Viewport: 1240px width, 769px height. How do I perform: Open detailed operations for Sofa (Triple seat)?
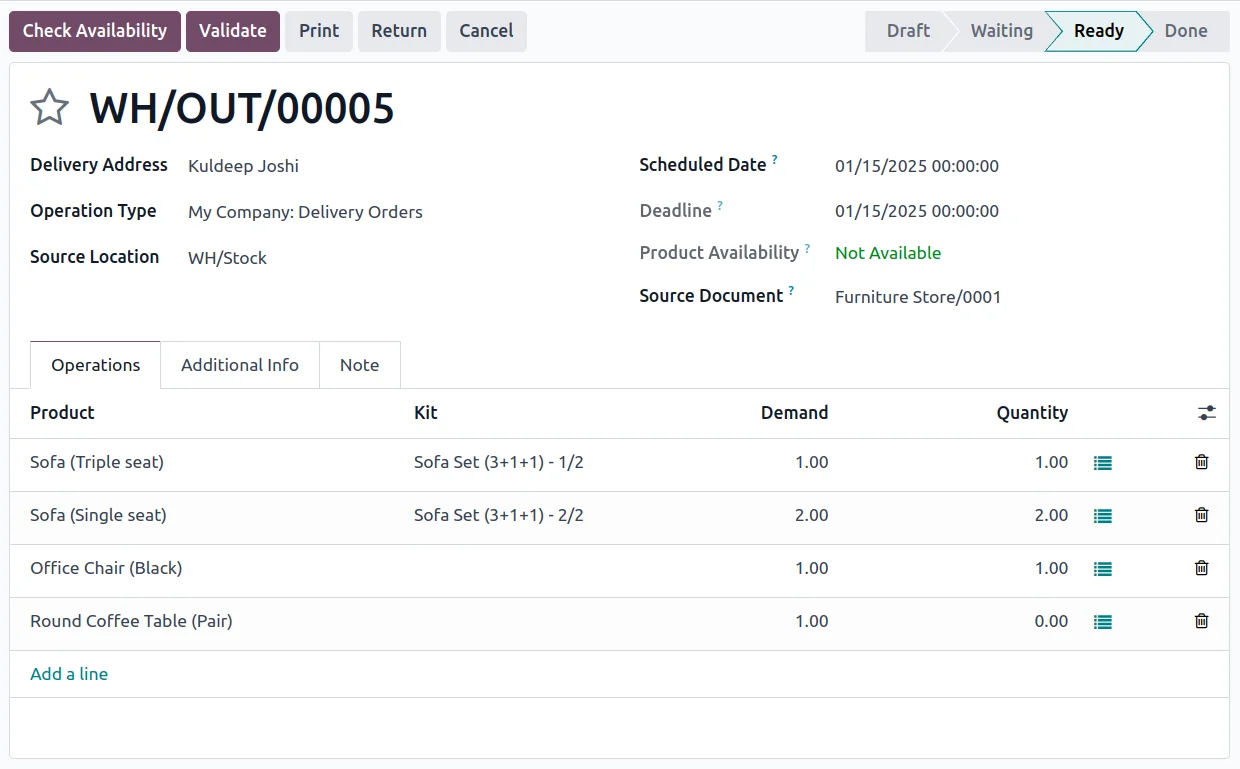tap(1102, 463)
